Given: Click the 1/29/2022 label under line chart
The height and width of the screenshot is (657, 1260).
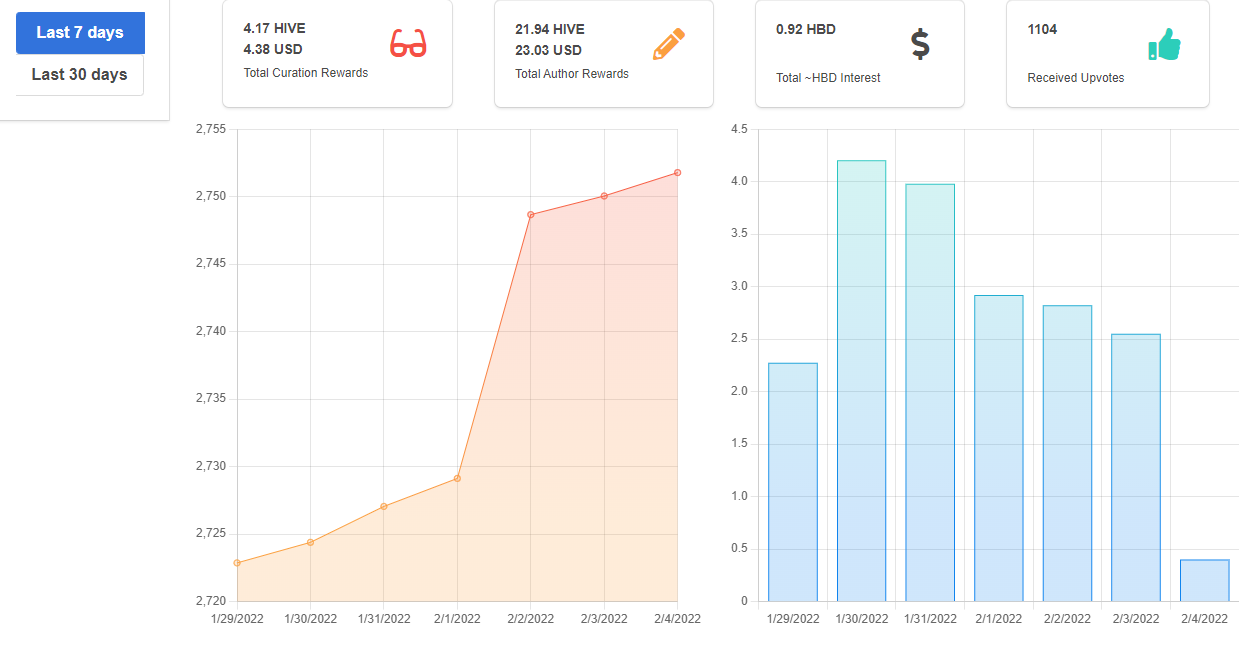Looking at the screenshot, I should point(237,619).
